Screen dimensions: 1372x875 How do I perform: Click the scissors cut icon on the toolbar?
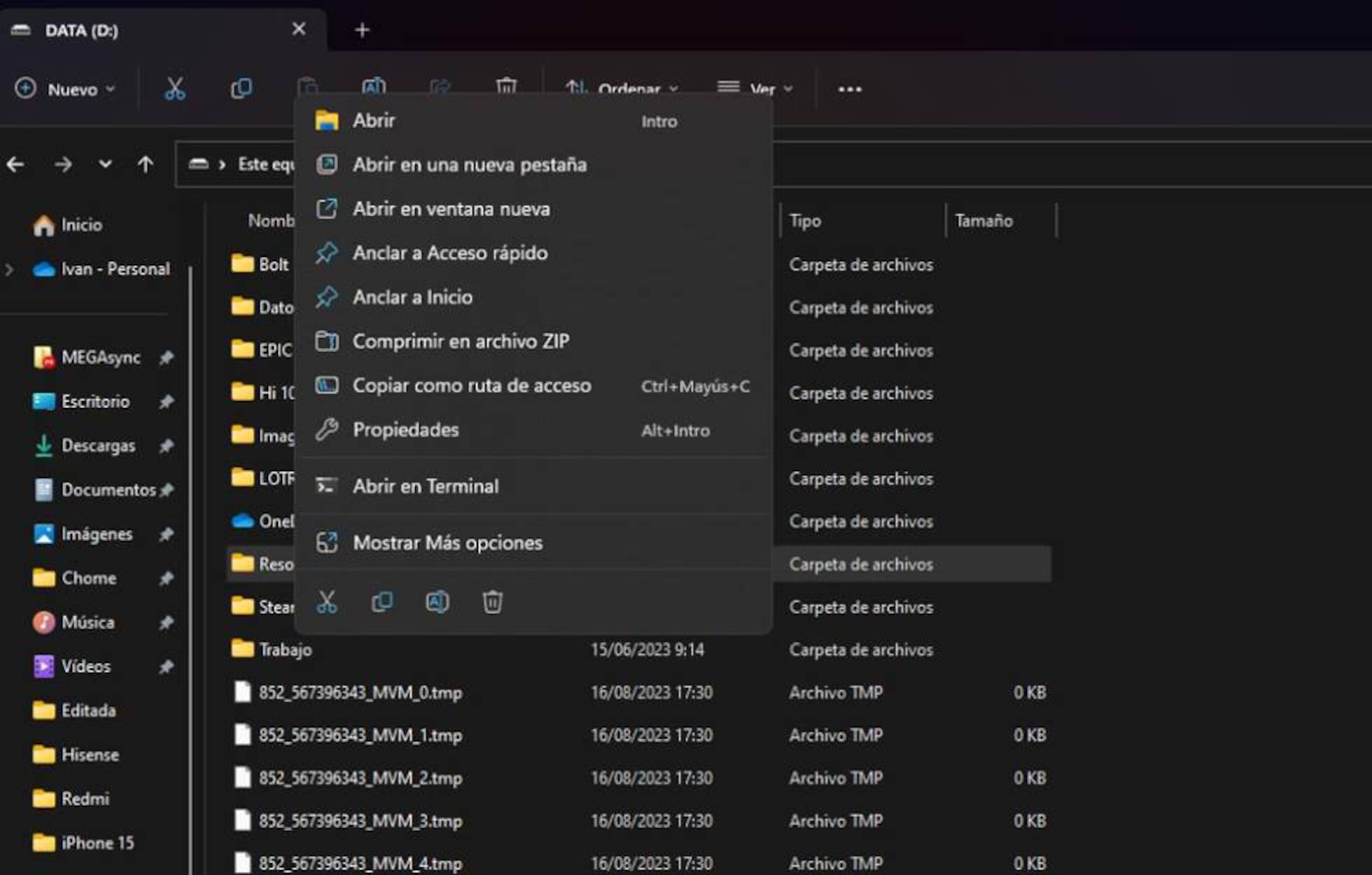[174, 88]
